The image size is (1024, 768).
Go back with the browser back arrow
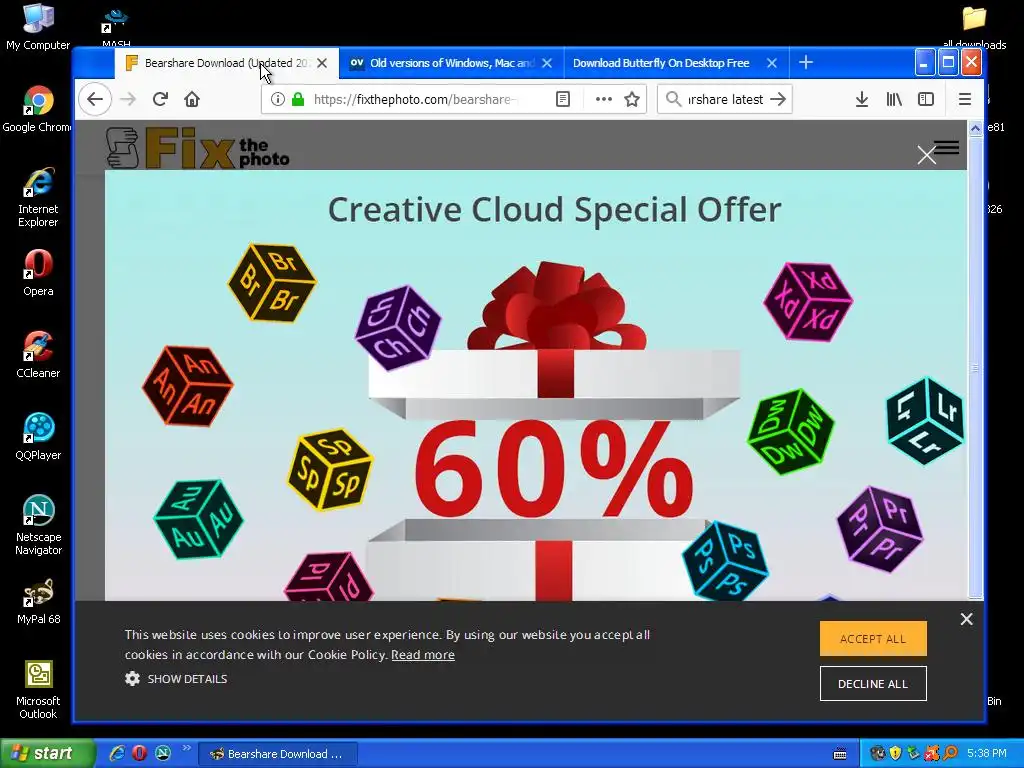click(95, 99)
